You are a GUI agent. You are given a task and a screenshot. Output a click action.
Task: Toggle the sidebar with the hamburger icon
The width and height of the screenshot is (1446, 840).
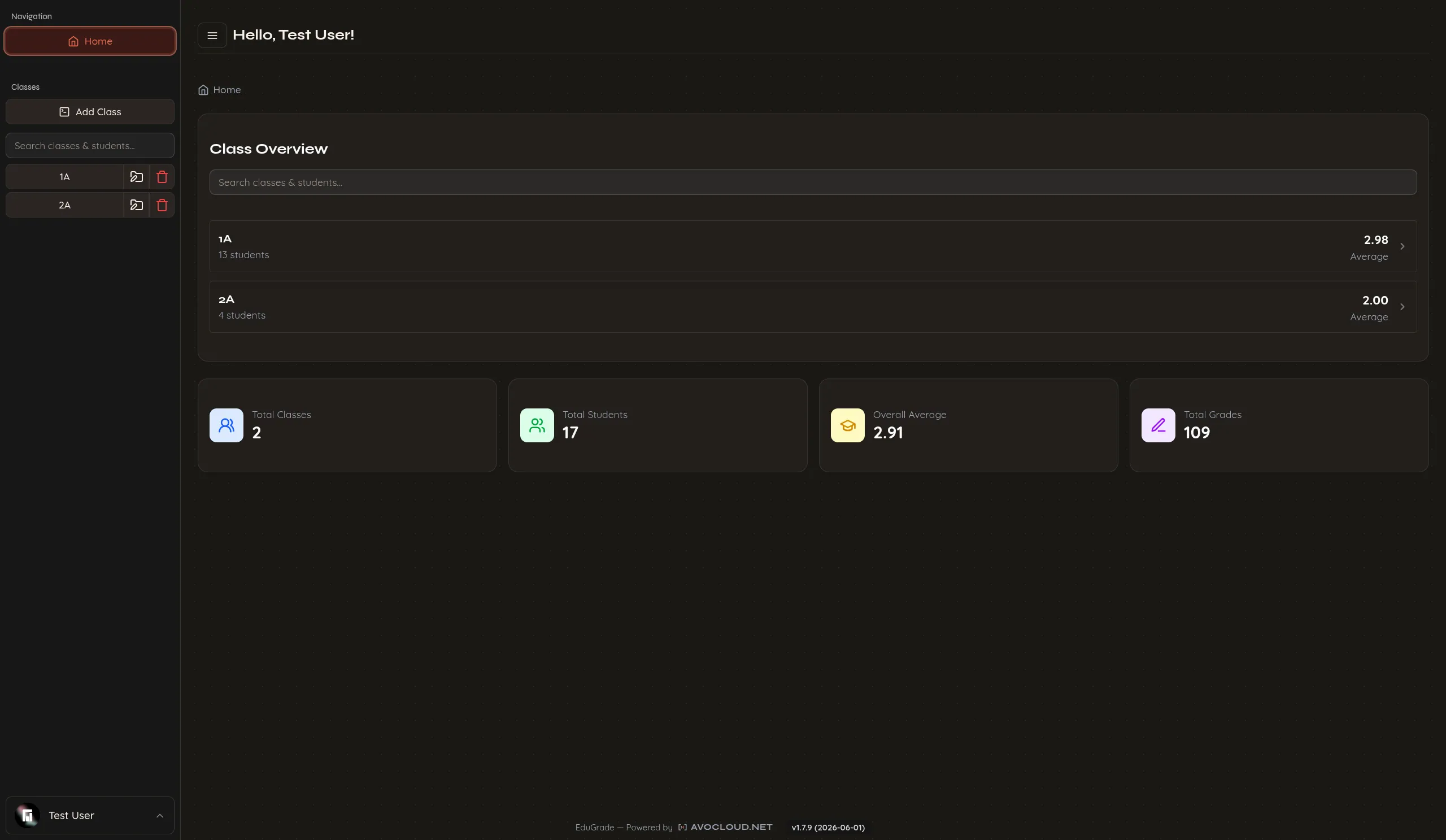point(212,36)
